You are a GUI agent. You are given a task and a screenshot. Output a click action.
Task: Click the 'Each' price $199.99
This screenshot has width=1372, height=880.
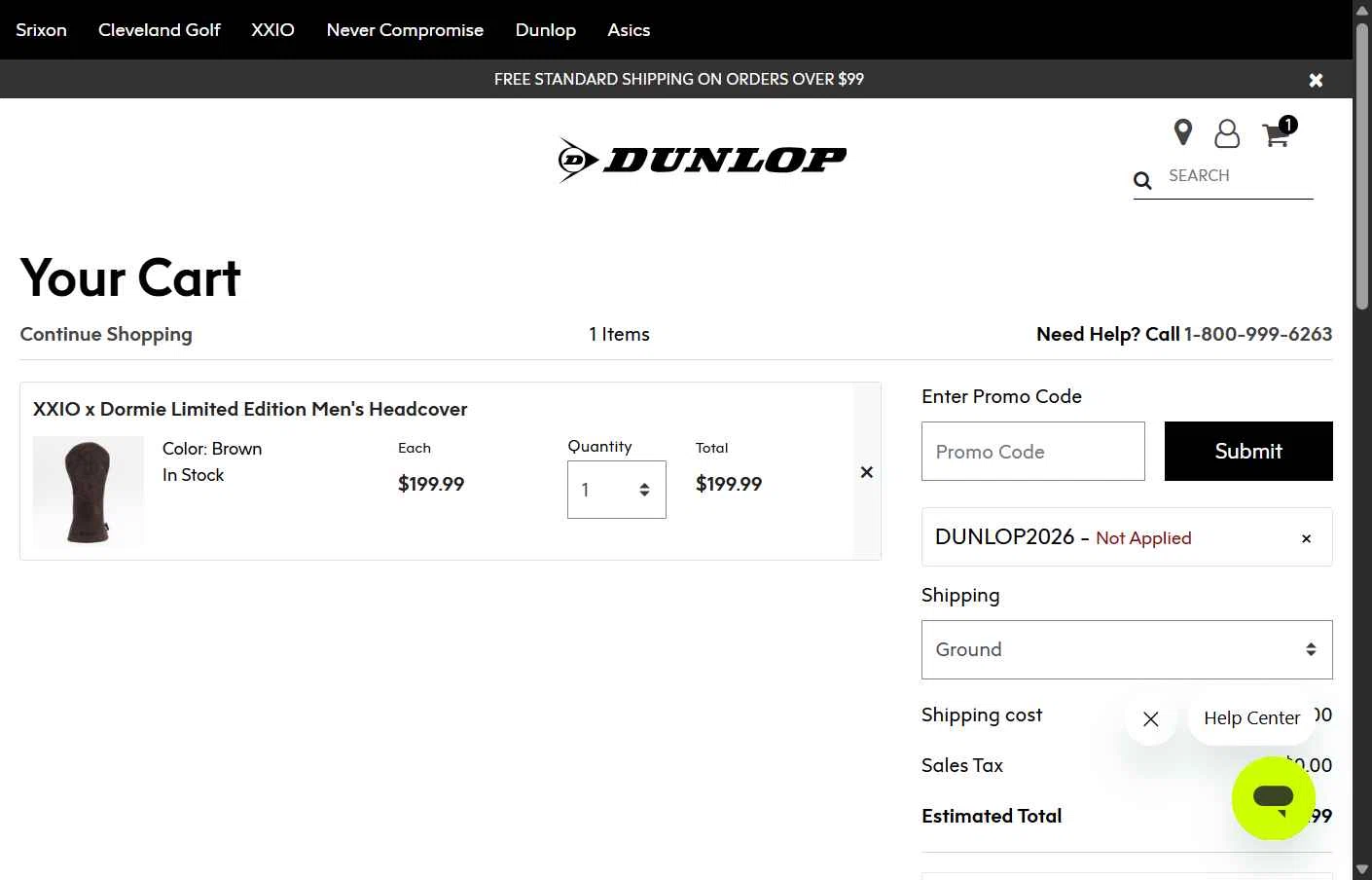pos(431,484)
